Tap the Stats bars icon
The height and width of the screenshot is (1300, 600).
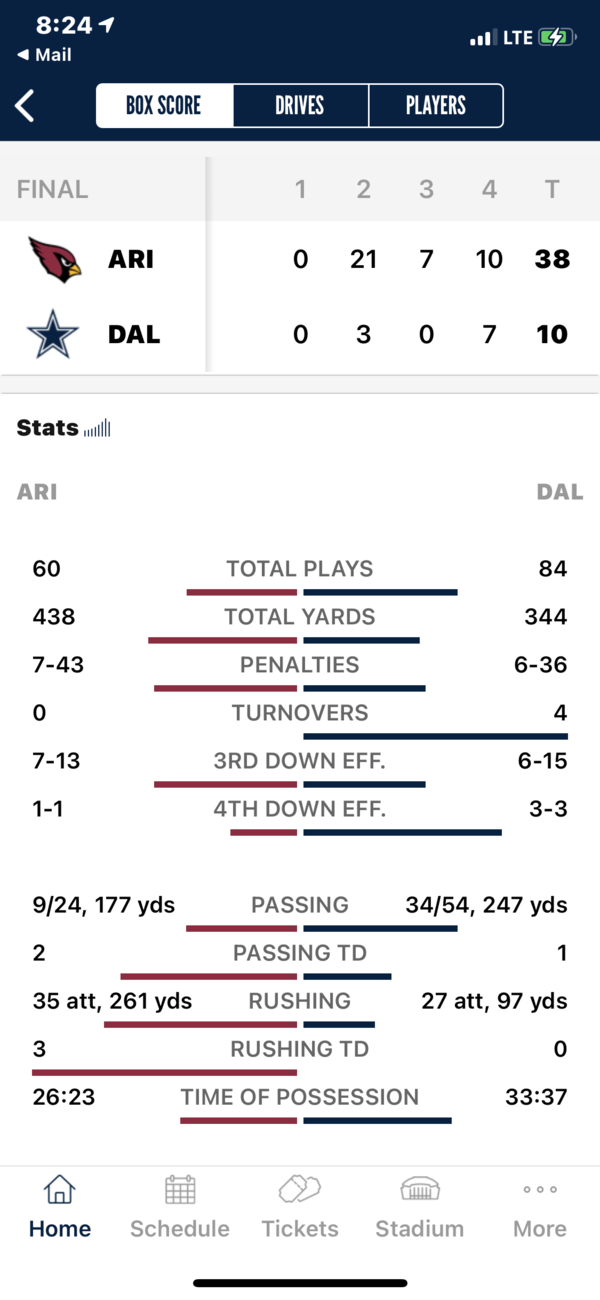point(97,429)
